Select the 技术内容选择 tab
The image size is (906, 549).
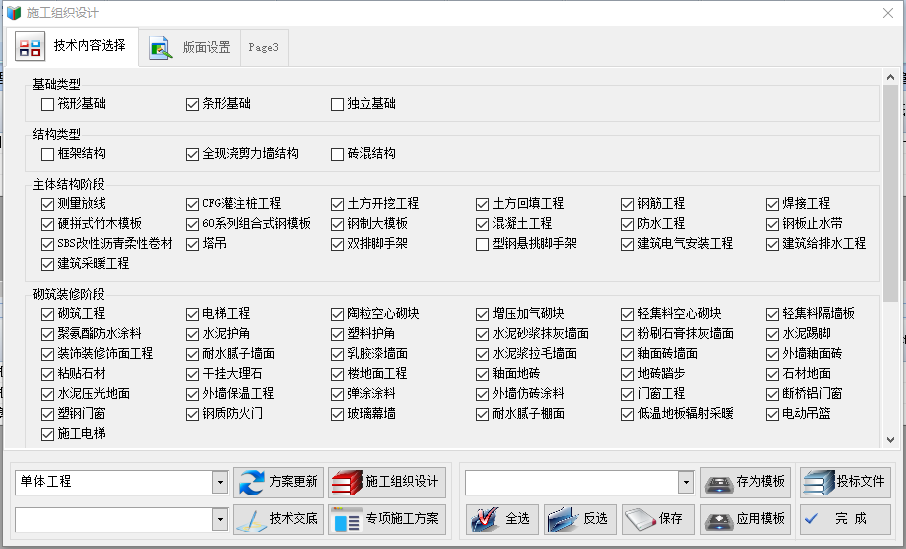(72, 46)
